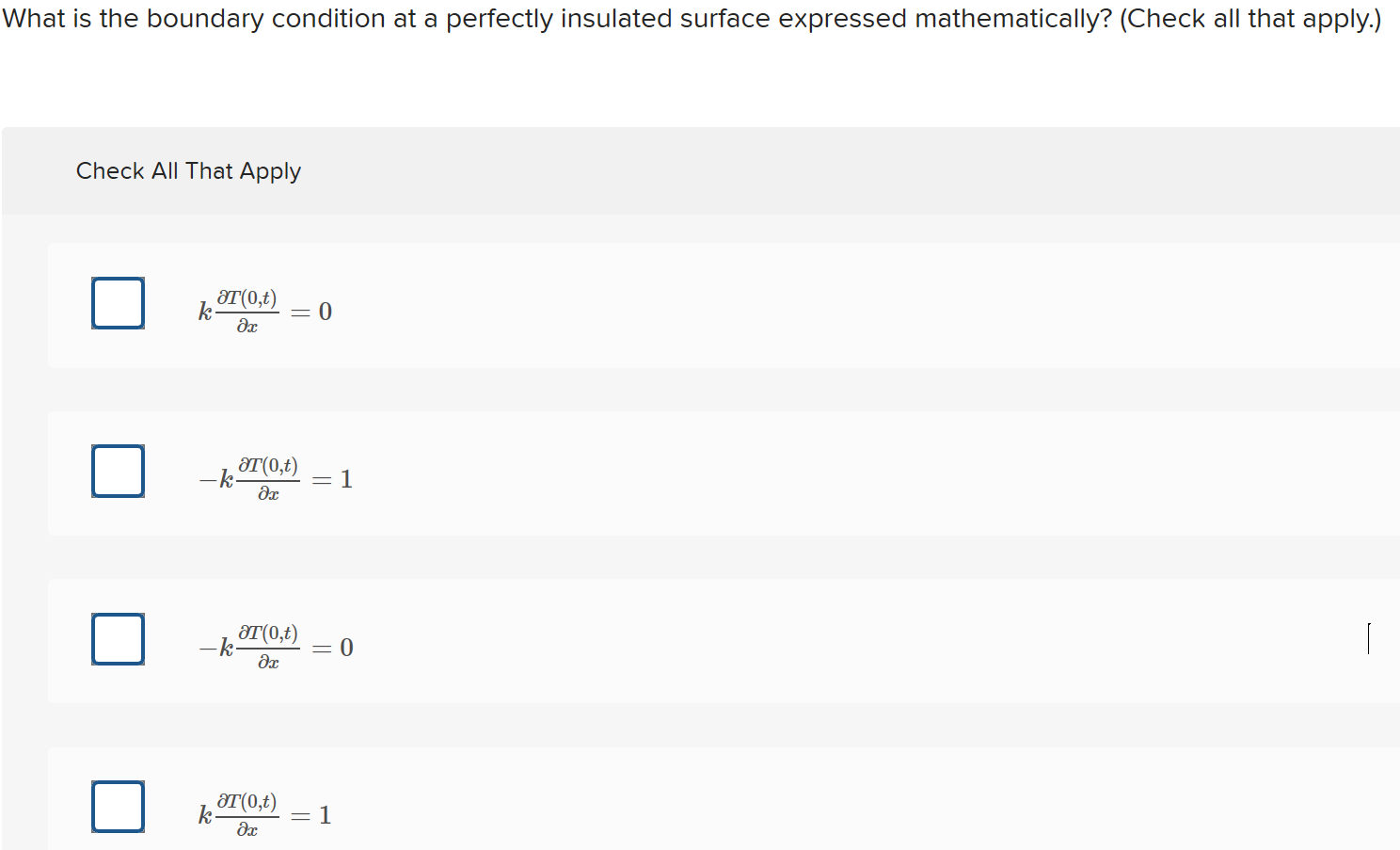
Task: Check the box for −k∂T(0,t)/∂x = 0
Action: point(117,639)
